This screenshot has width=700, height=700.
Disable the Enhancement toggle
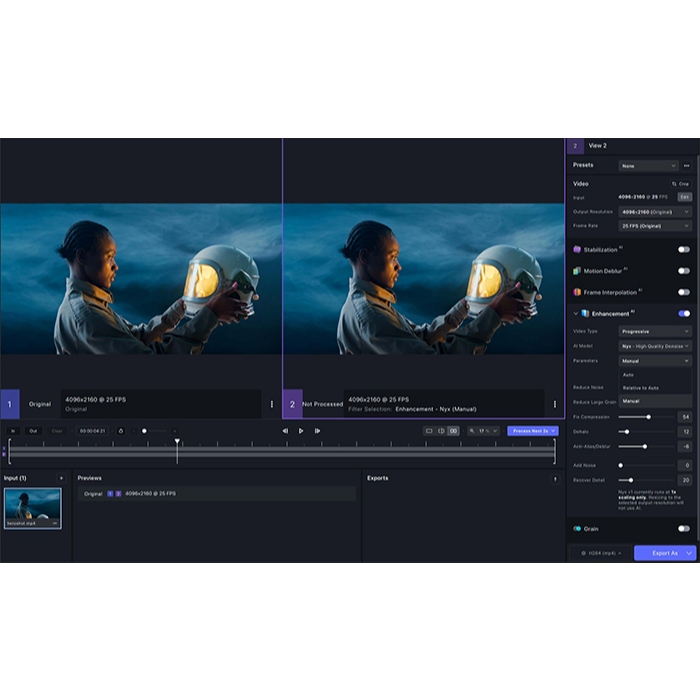[684, 313]
